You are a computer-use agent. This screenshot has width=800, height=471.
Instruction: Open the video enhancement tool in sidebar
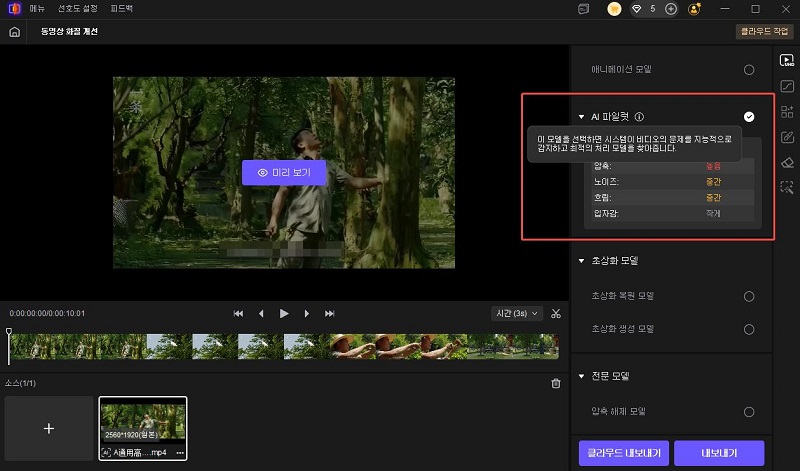(x=786, y=60)
